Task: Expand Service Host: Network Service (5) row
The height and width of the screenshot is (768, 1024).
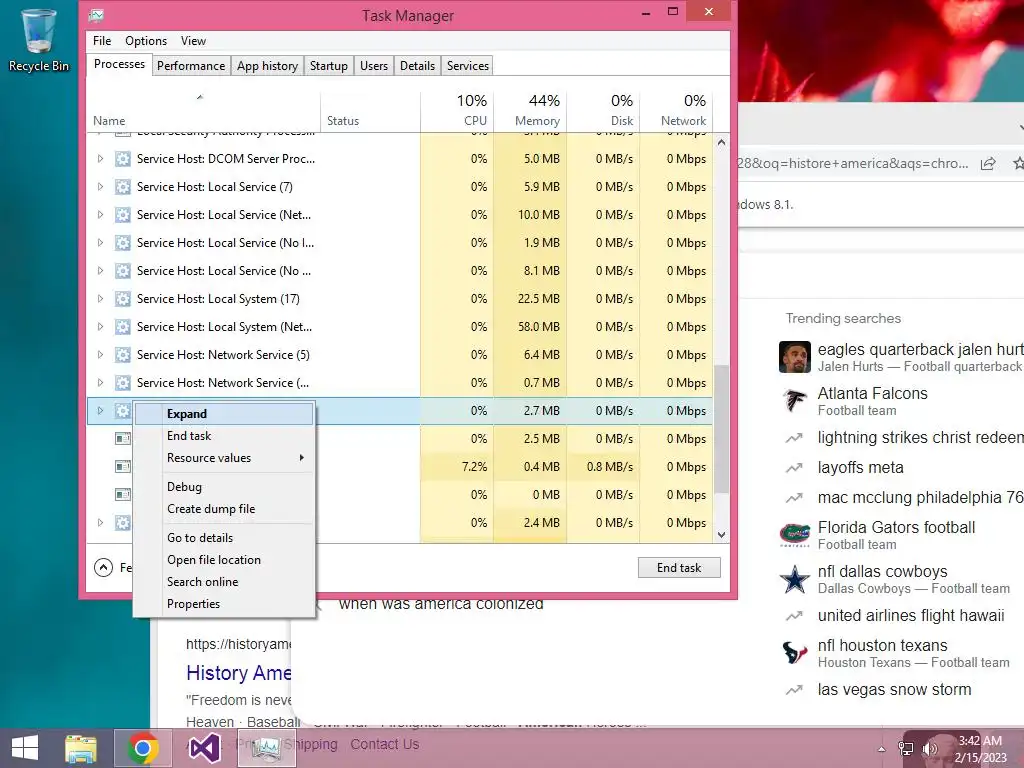Action: click(100, 355)
